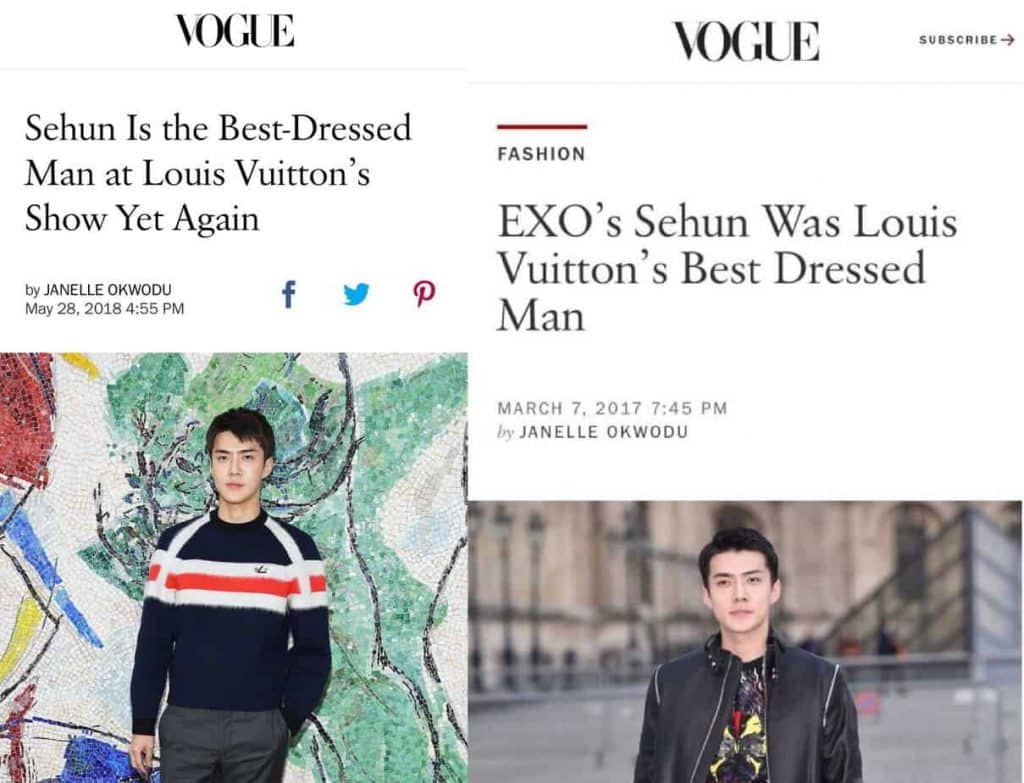Click the Subscribe link
This screenshot has height=783, width=1024.
tap(958, 40)
